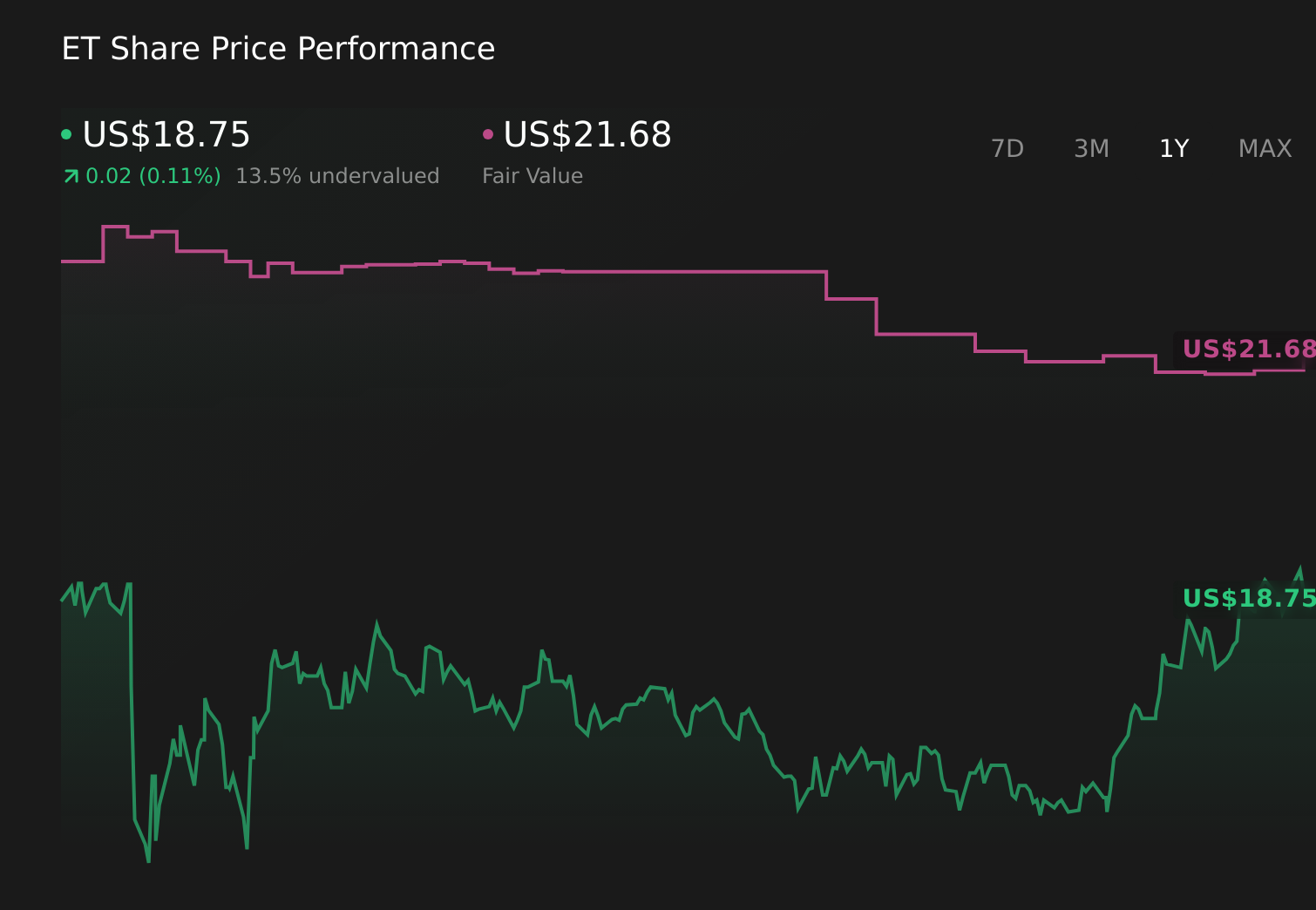Switch chart range to 7D
Screen dimensions: 1316x910
click(x=1007, y=149)
